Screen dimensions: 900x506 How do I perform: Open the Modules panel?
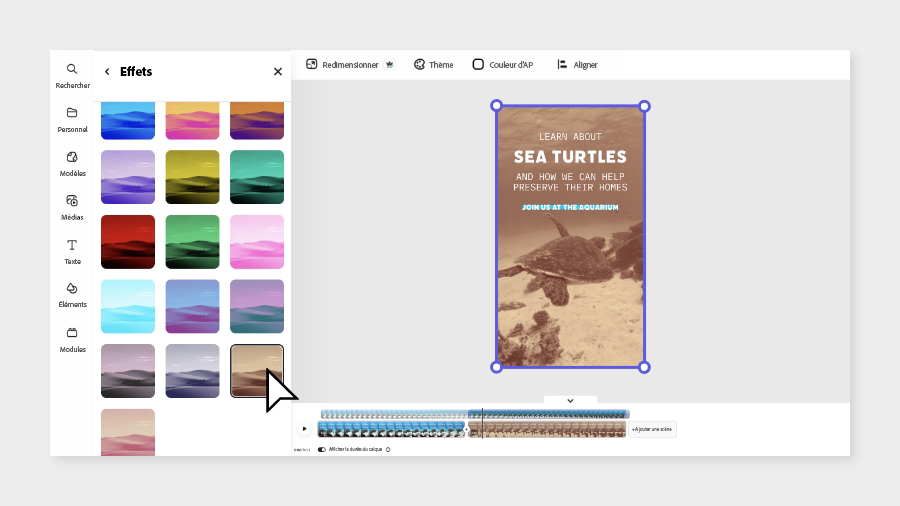[72, 338]
